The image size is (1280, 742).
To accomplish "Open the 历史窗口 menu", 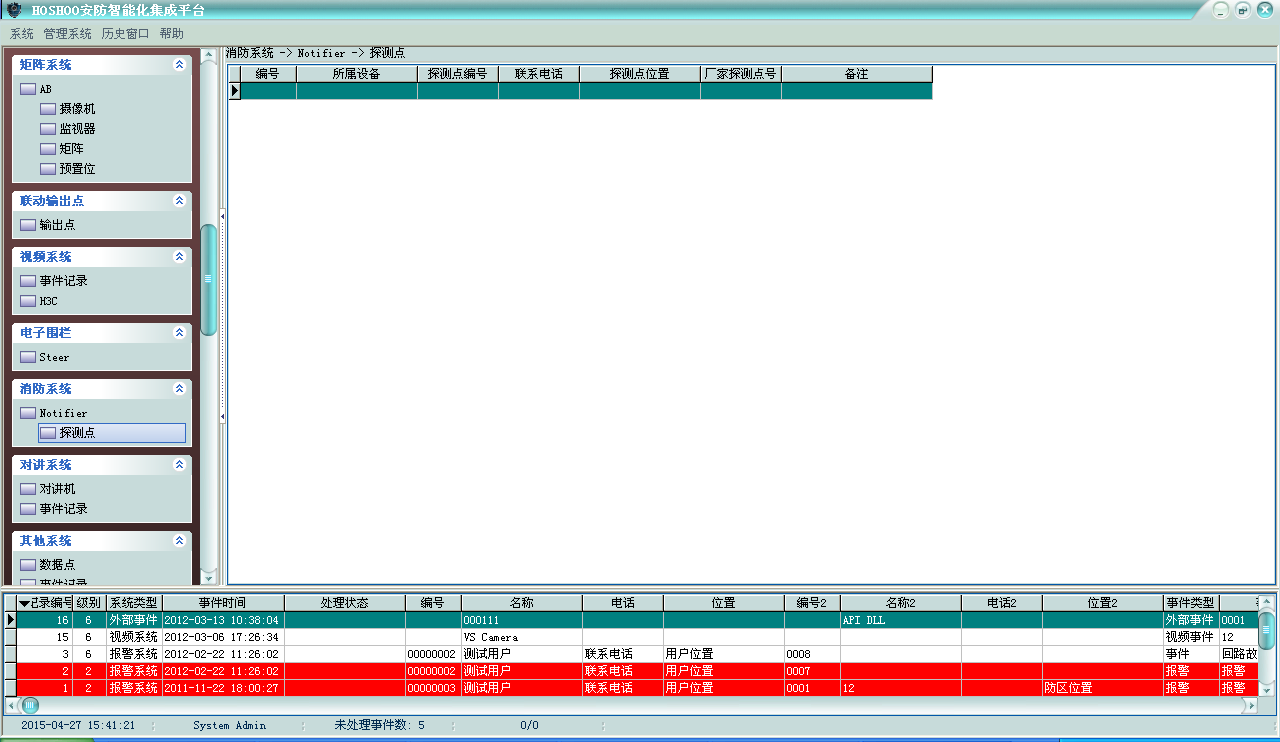I will [x=125, y=33].
